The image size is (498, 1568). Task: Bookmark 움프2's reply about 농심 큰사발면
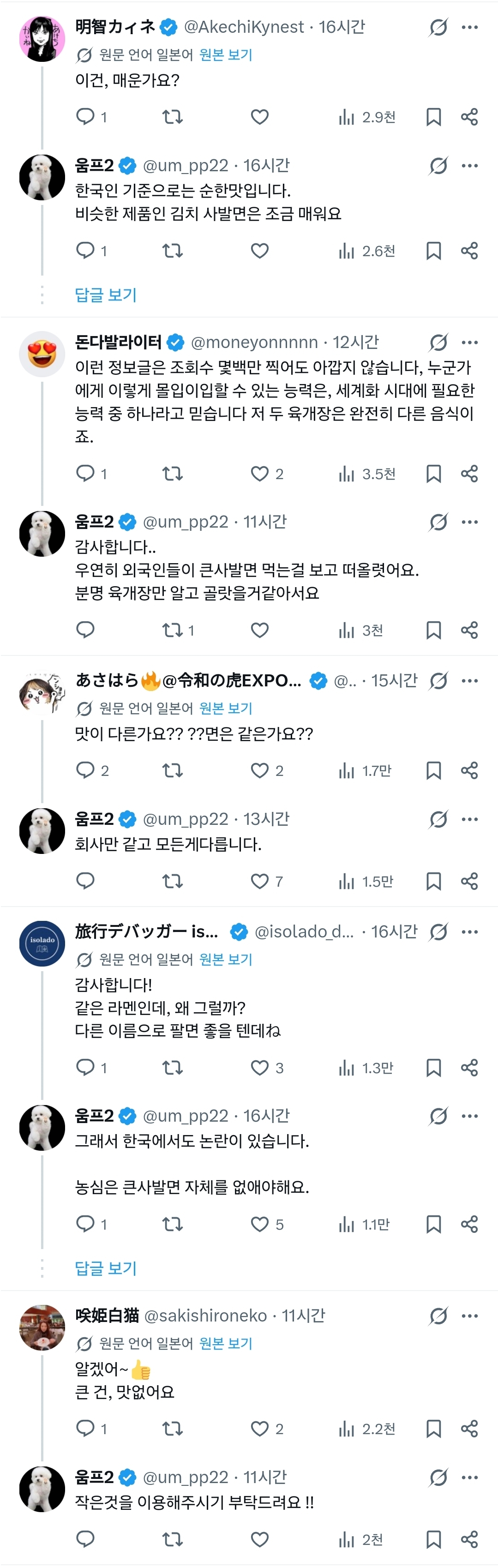[x=433, y=1224]
